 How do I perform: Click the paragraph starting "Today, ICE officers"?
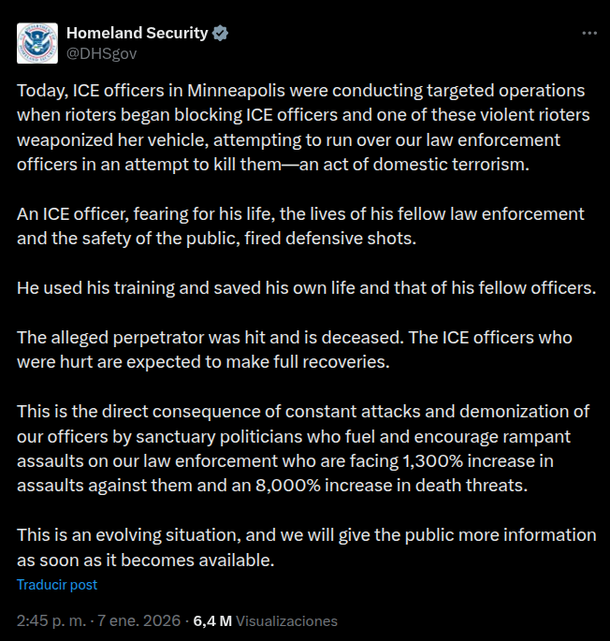click(300, 127)
